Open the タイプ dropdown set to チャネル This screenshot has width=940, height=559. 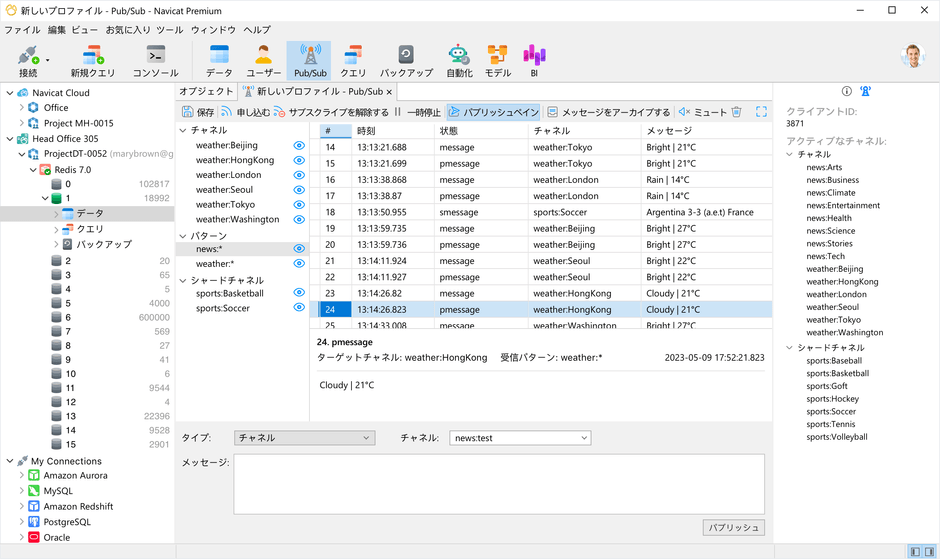coord(304,438)
